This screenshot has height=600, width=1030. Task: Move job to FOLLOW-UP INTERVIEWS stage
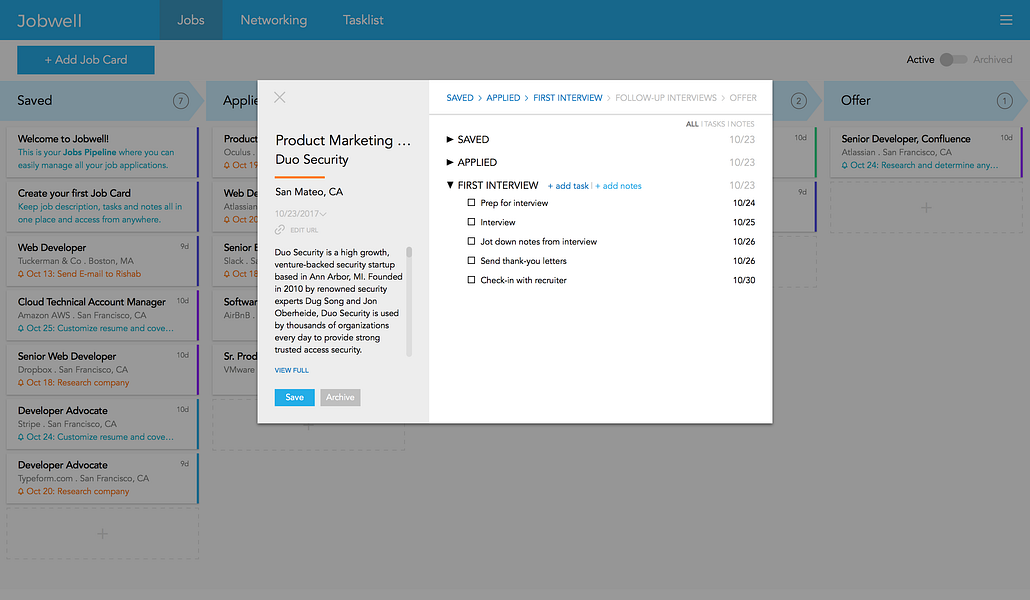point(665,98)
